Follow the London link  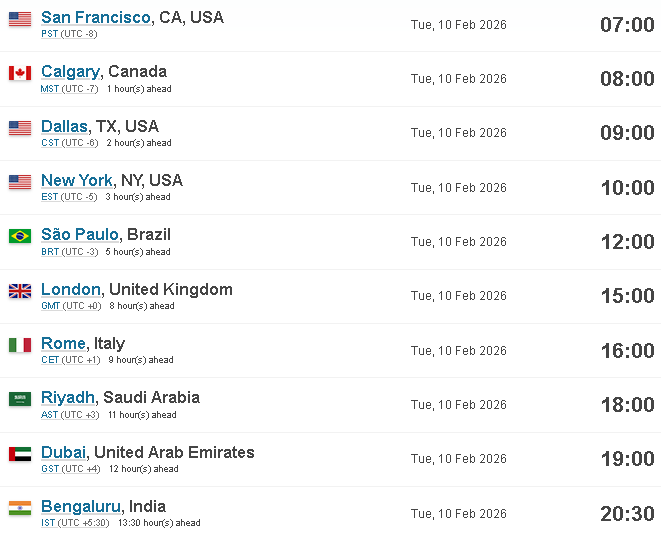71,290
